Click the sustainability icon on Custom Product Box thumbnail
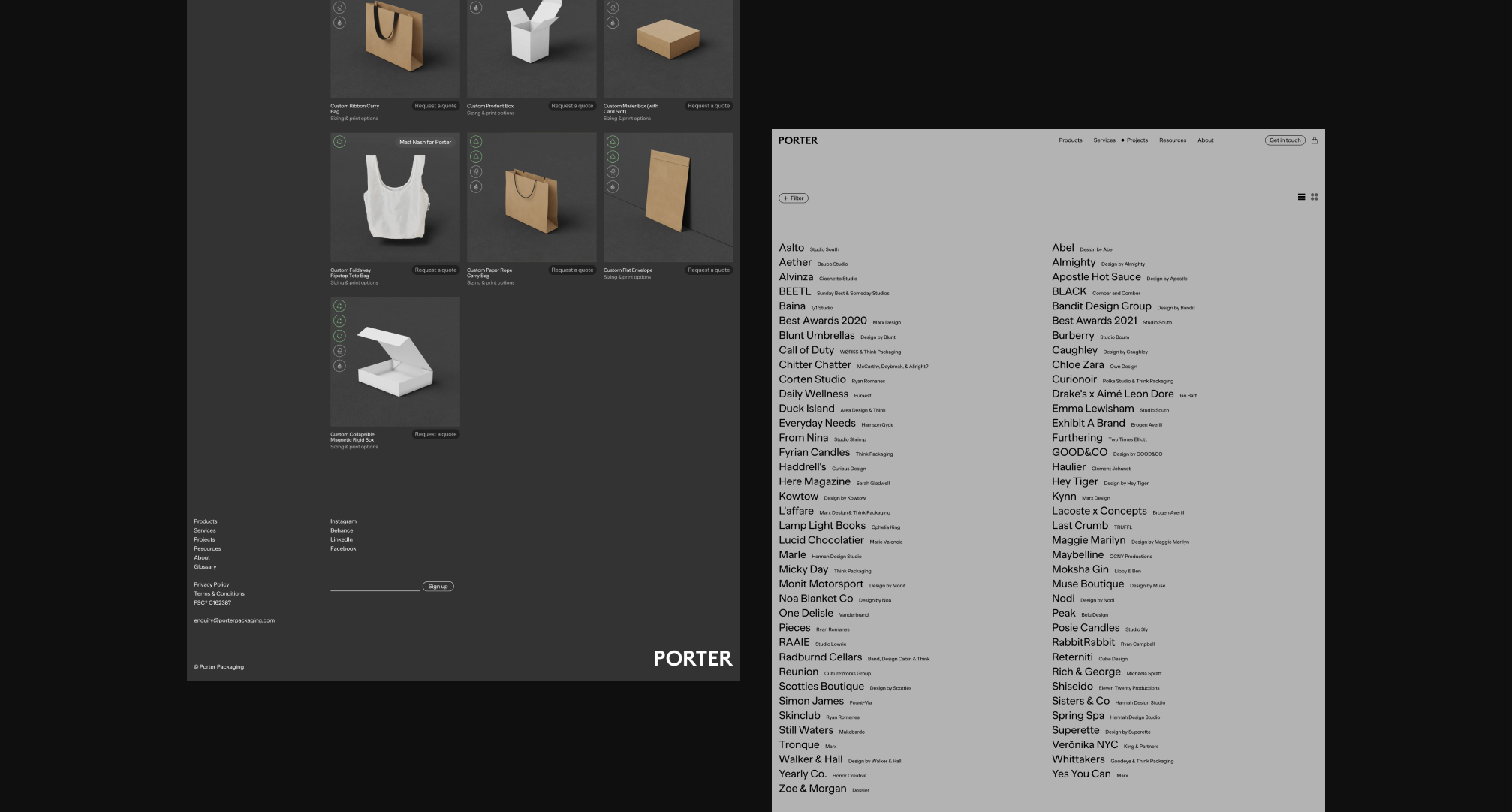1512x812 pixels. pos(476,8)
